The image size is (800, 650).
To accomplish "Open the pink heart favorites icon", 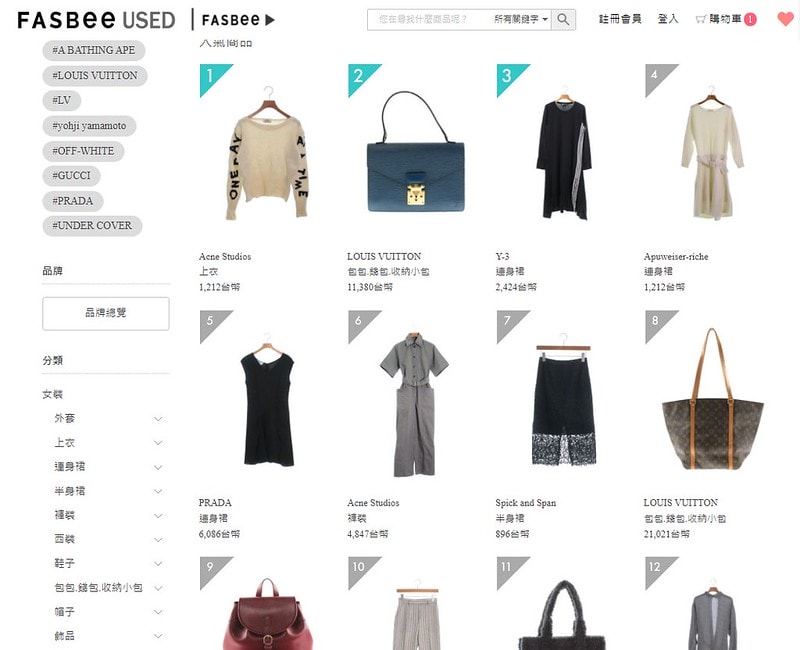I will pos(786,19).
